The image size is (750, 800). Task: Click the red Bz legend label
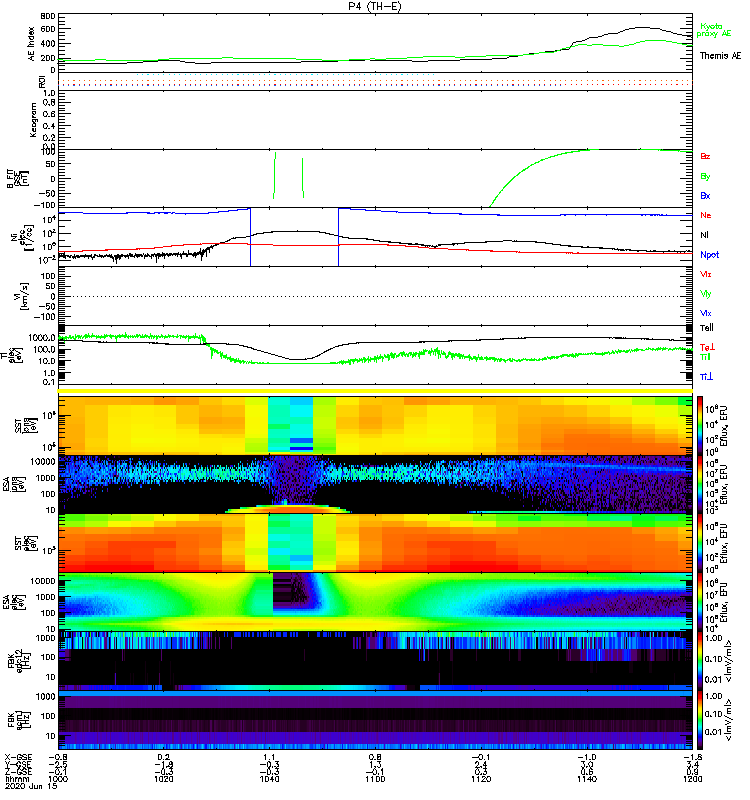pyautogui.click(x=705, y=157)
